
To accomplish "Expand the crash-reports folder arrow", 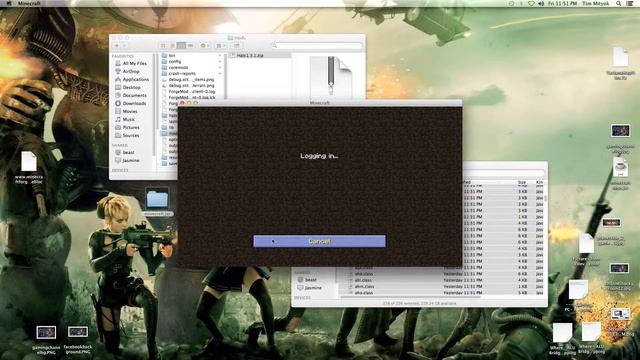I will click(x=220, y=73).
